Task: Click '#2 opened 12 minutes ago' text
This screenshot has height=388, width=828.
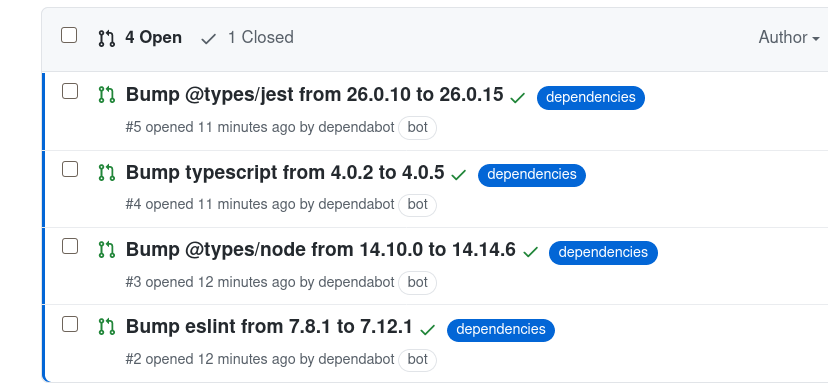Action: click(210, 360)
